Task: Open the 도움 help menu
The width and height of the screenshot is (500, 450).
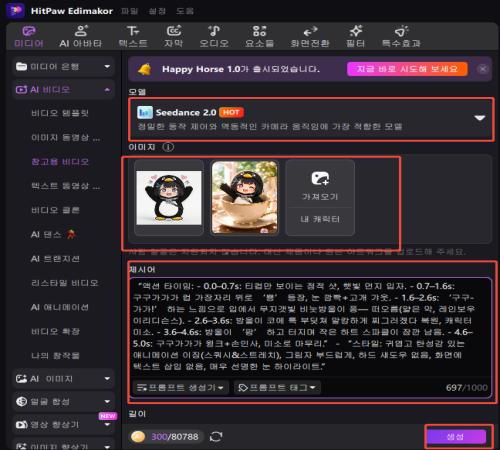Action: 185,11
